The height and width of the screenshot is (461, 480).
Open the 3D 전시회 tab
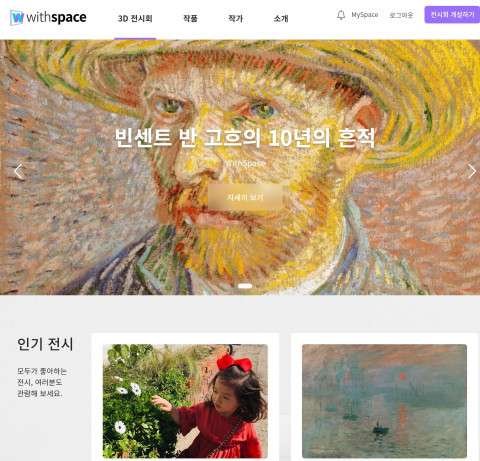pyautogui.click(x=135, y=19)
